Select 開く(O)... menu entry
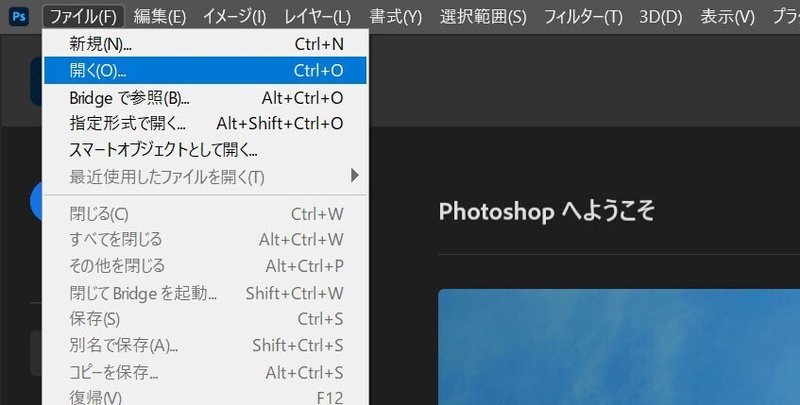This screenshot has width=800, height=405. 205,70
